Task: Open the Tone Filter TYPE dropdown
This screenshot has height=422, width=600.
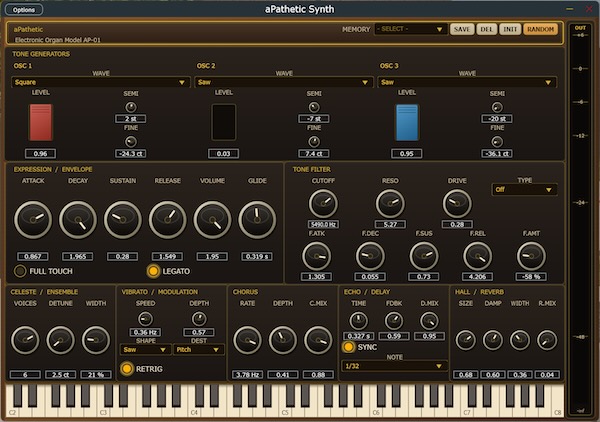Action: tap(524, 190)
